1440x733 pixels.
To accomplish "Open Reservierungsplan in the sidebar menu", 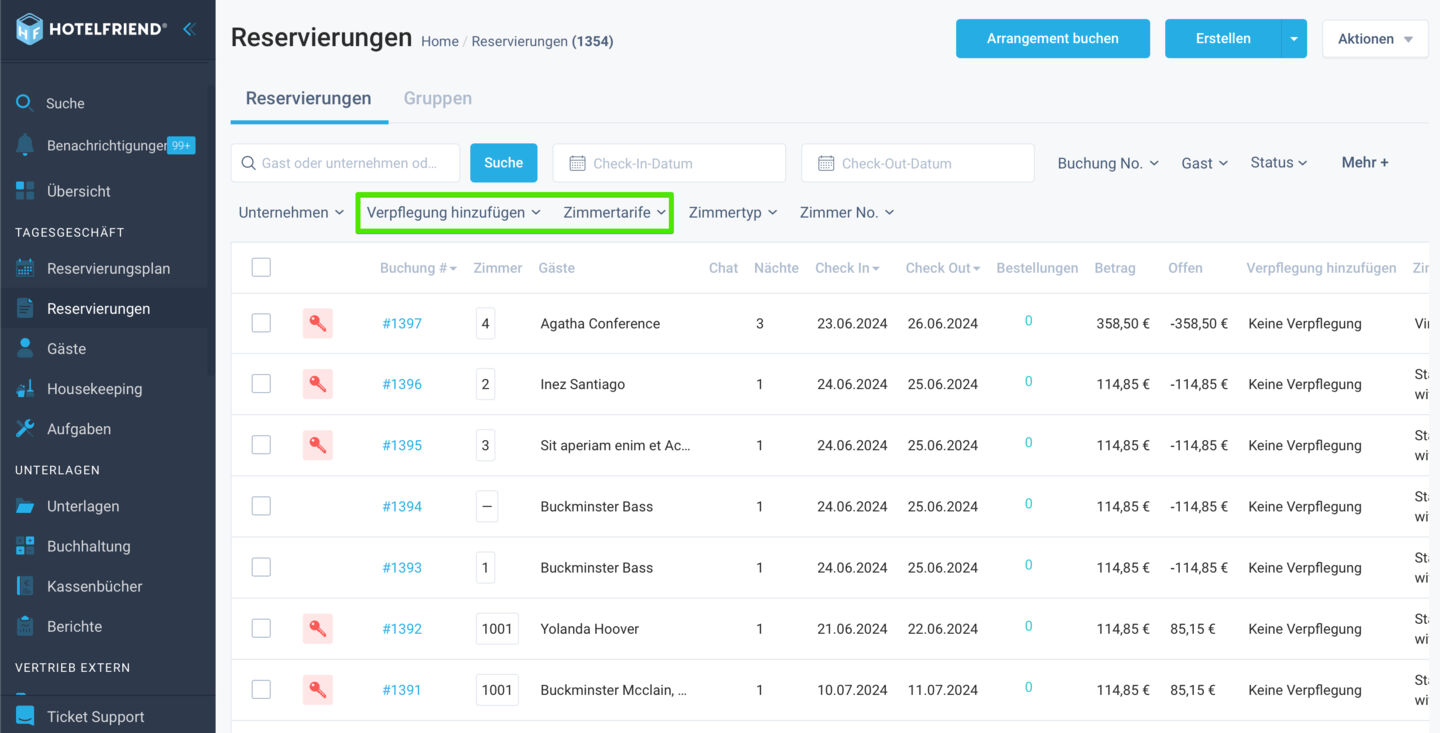I will tap(107, 268).
